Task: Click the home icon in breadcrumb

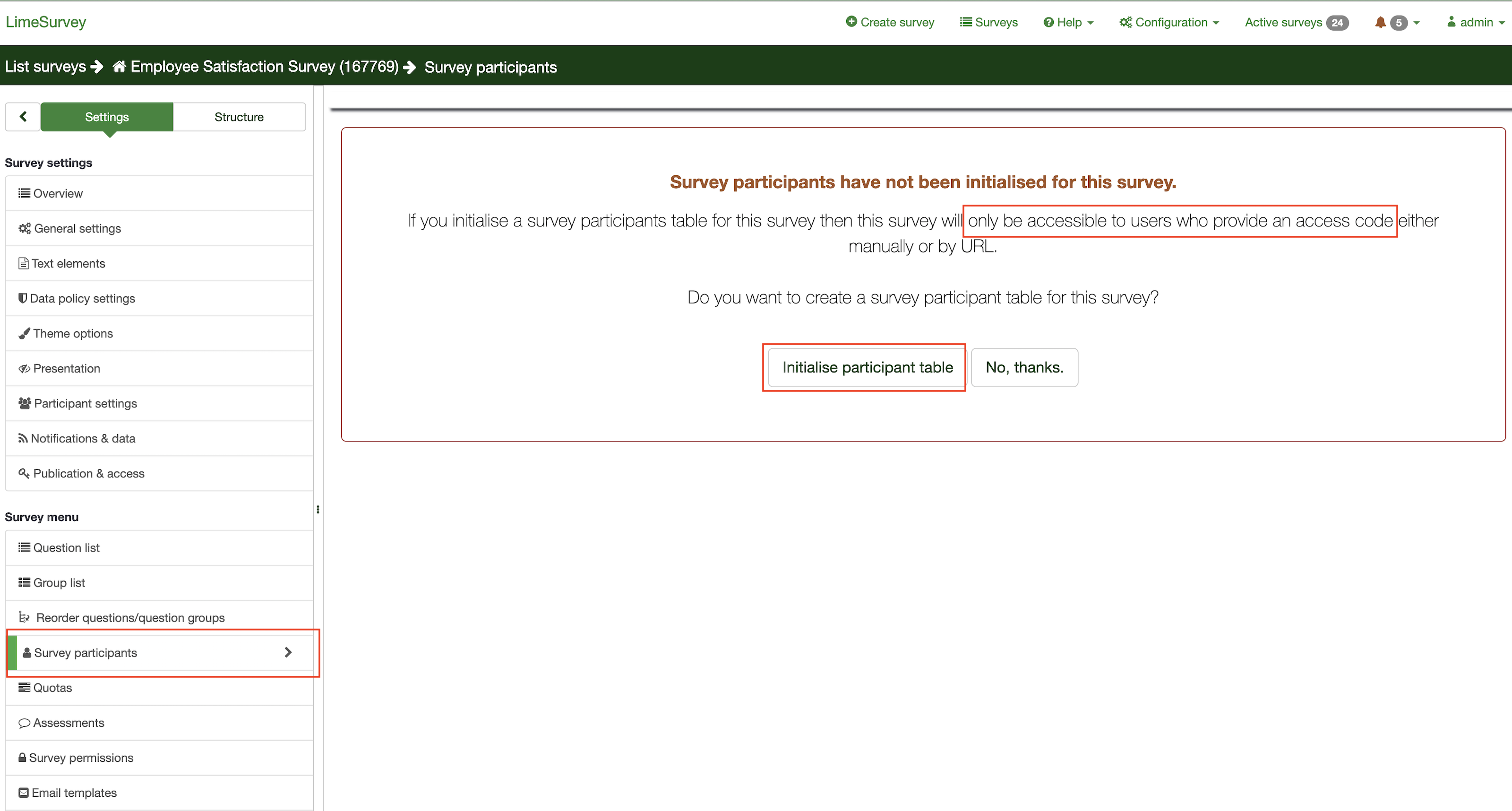Action: tap(119, 66)
